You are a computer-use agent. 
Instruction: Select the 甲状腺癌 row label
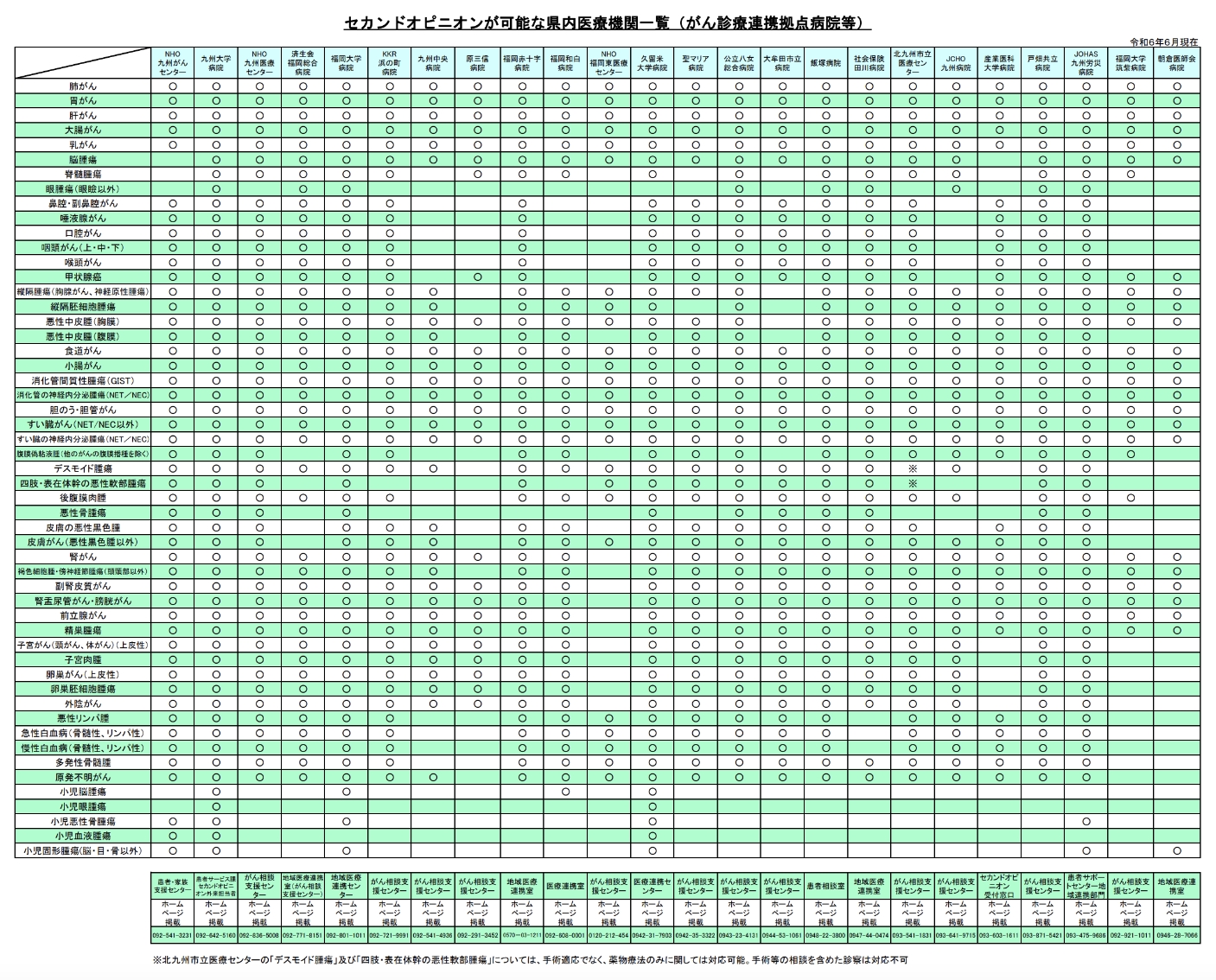(x=83, y=277)
